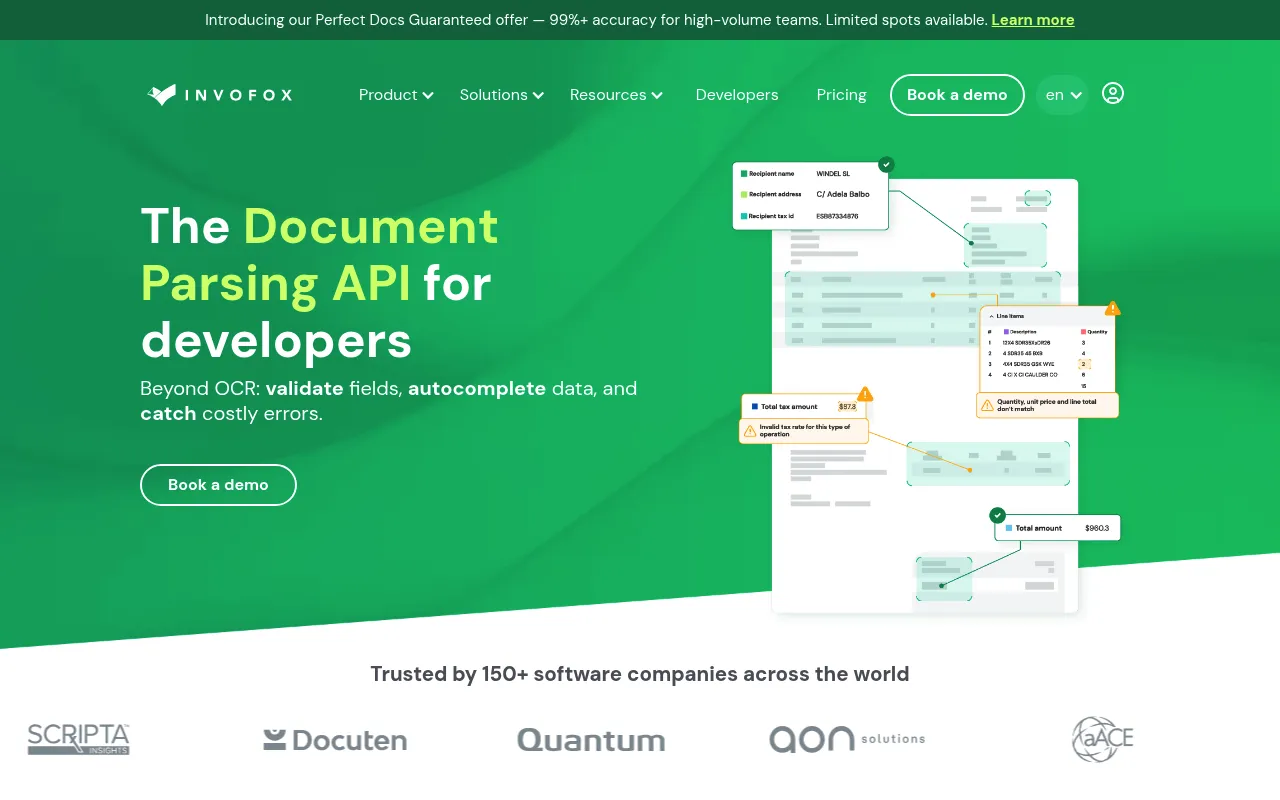Collapse the Line items chevron

coord(992,316)
